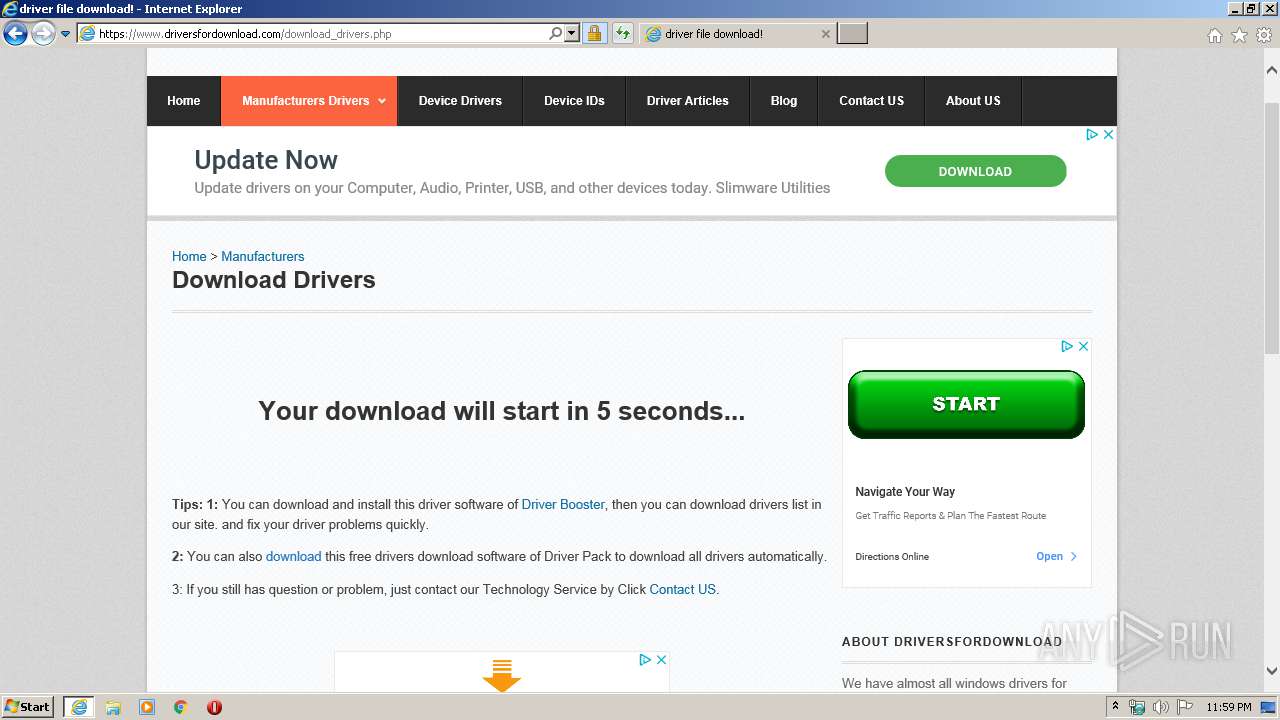Click the green START ad button
Image resolution: width=1280 pixels, height=720 pixels.
[966, 404]
